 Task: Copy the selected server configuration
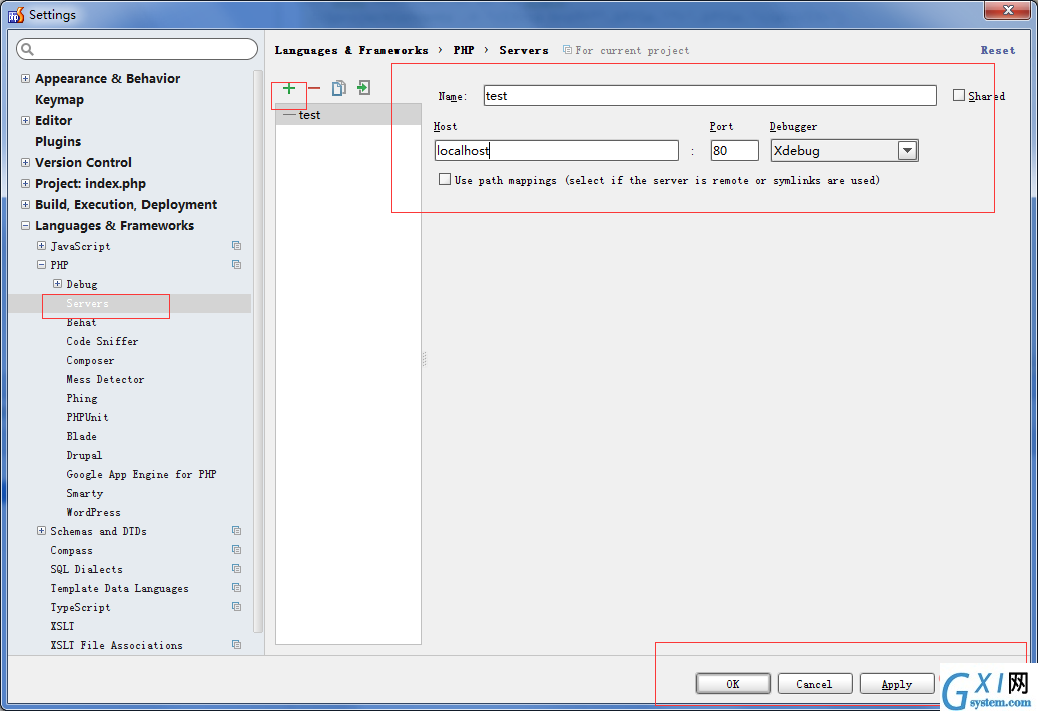(338, 88)
